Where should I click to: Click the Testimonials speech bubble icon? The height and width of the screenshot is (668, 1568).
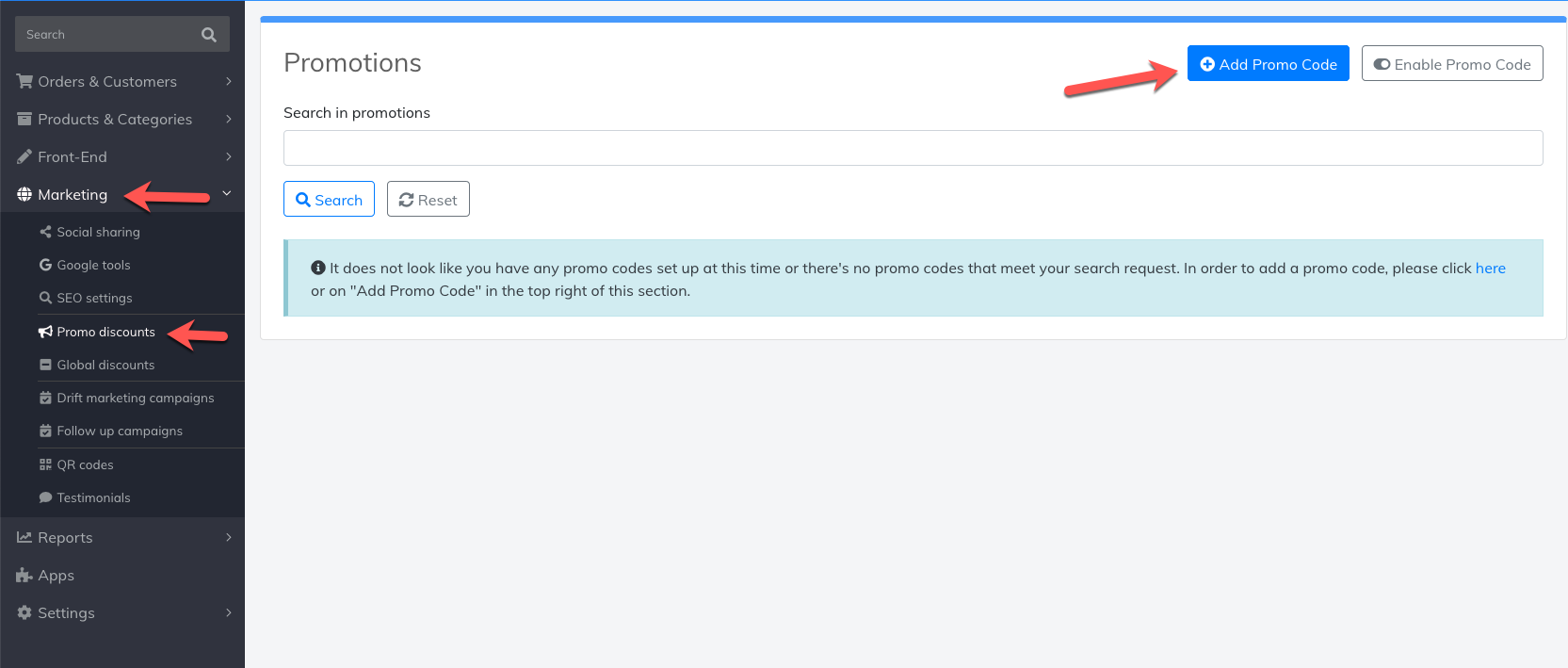pos(45,497)
